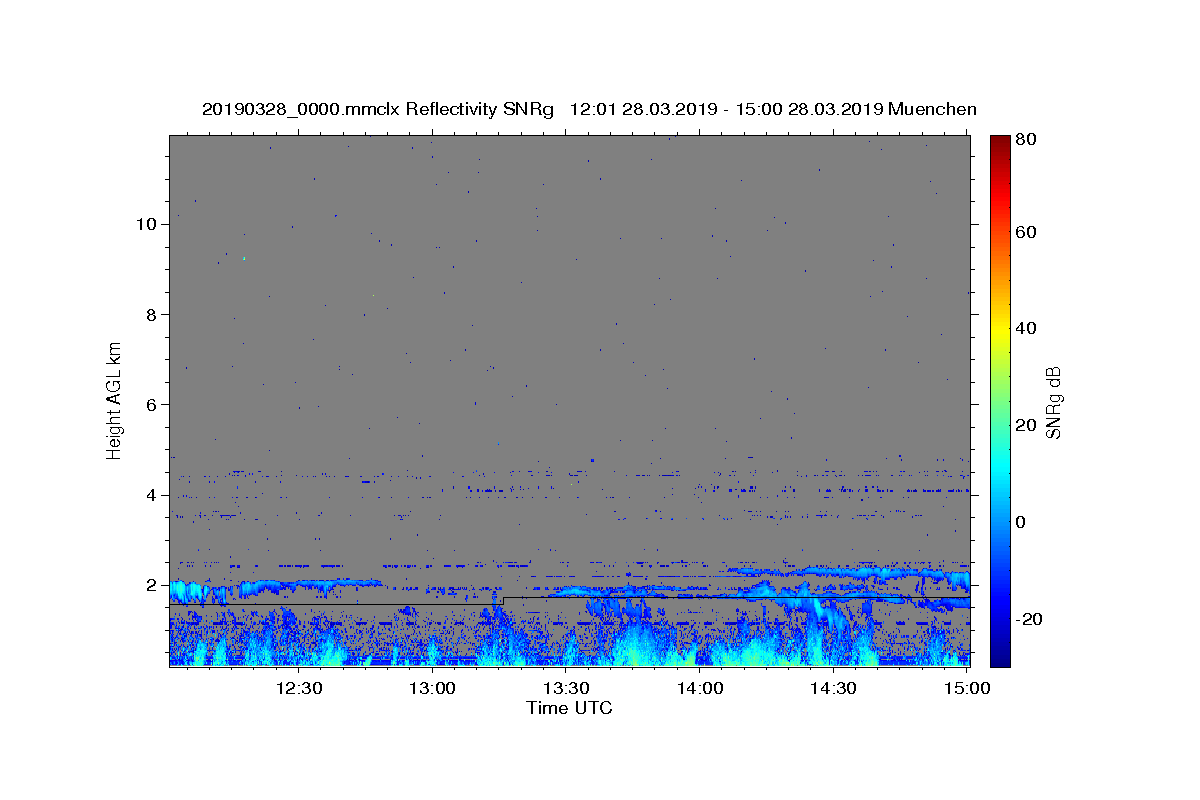The image size is (1200, 800).
Task: Click the 'Height AGL km' axis label
Action: coord(115,401)
